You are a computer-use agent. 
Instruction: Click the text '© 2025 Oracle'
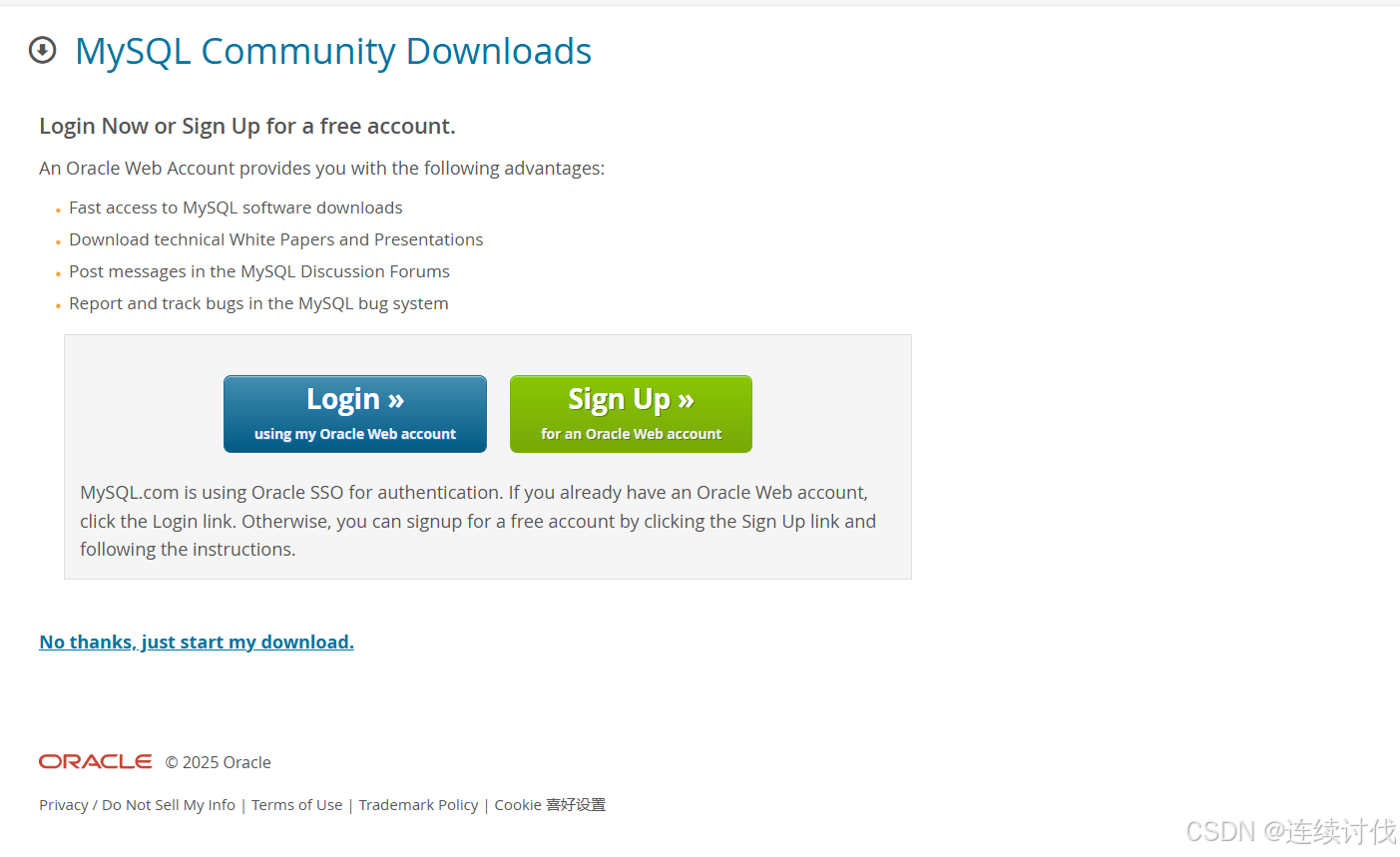point(219,762)
